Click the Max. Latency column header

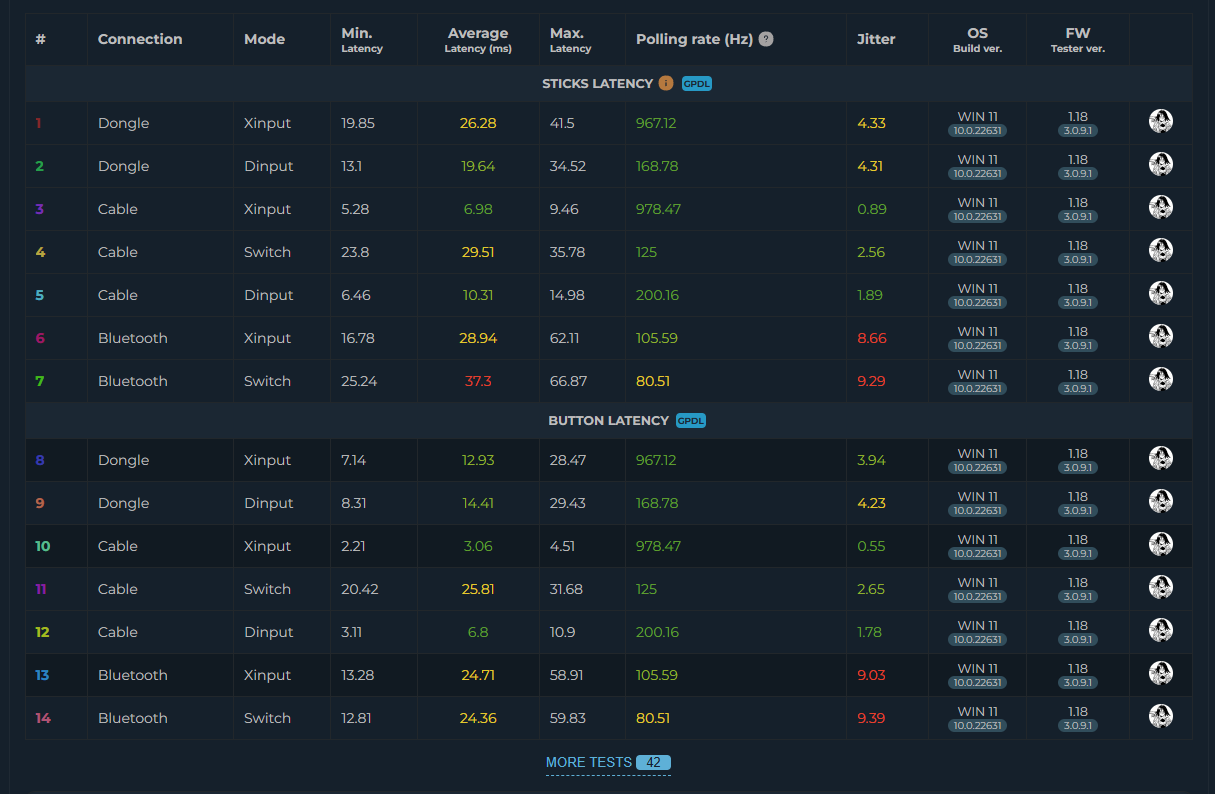571,40
